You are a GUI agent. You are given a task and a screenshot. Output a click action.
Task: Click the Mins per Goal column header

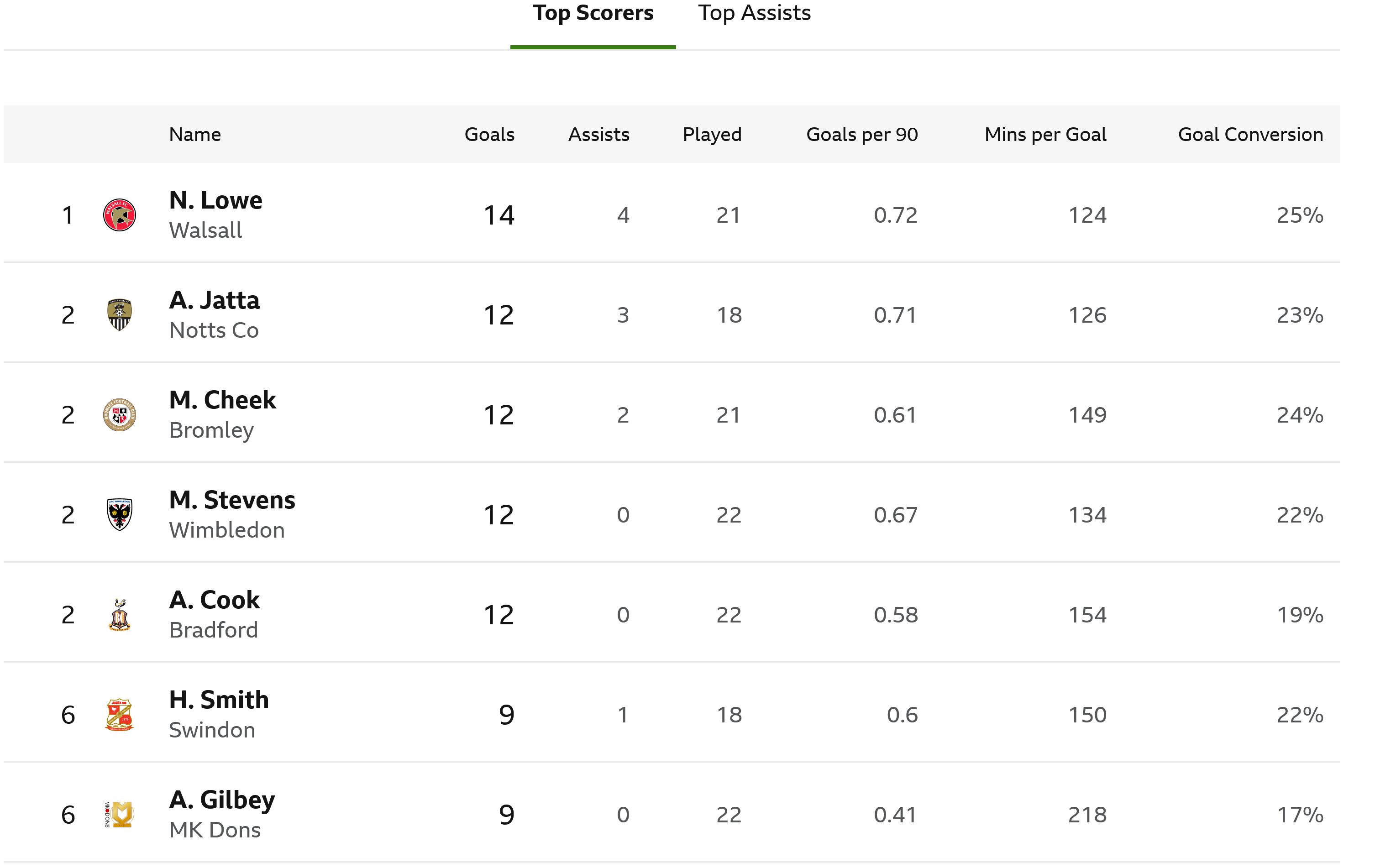point(1045,135)
